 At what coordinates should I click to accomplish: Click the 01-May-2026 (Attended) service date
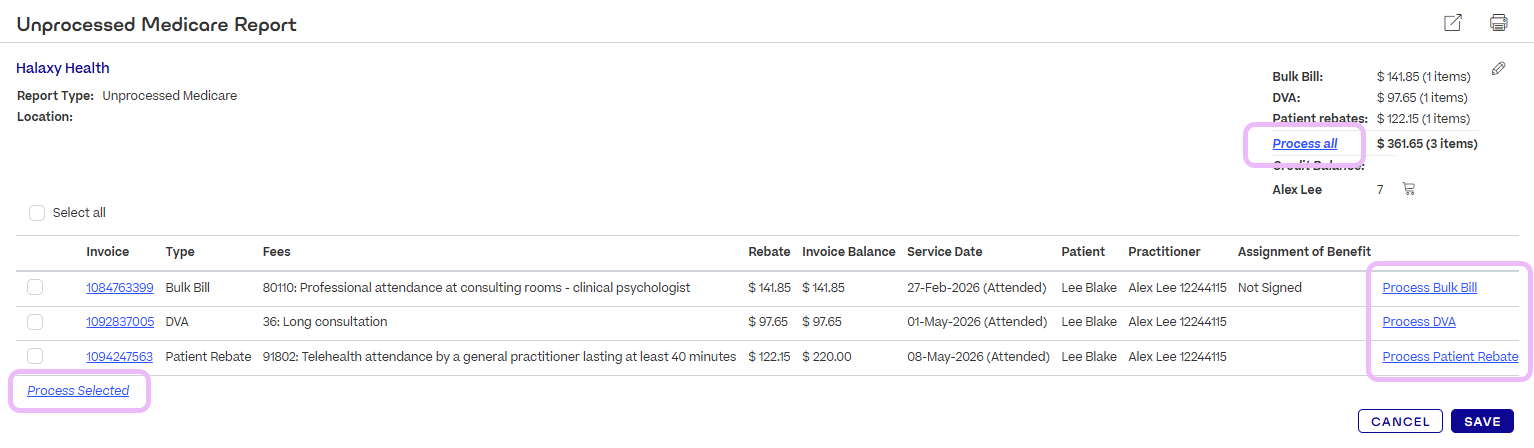coord(977,322)
